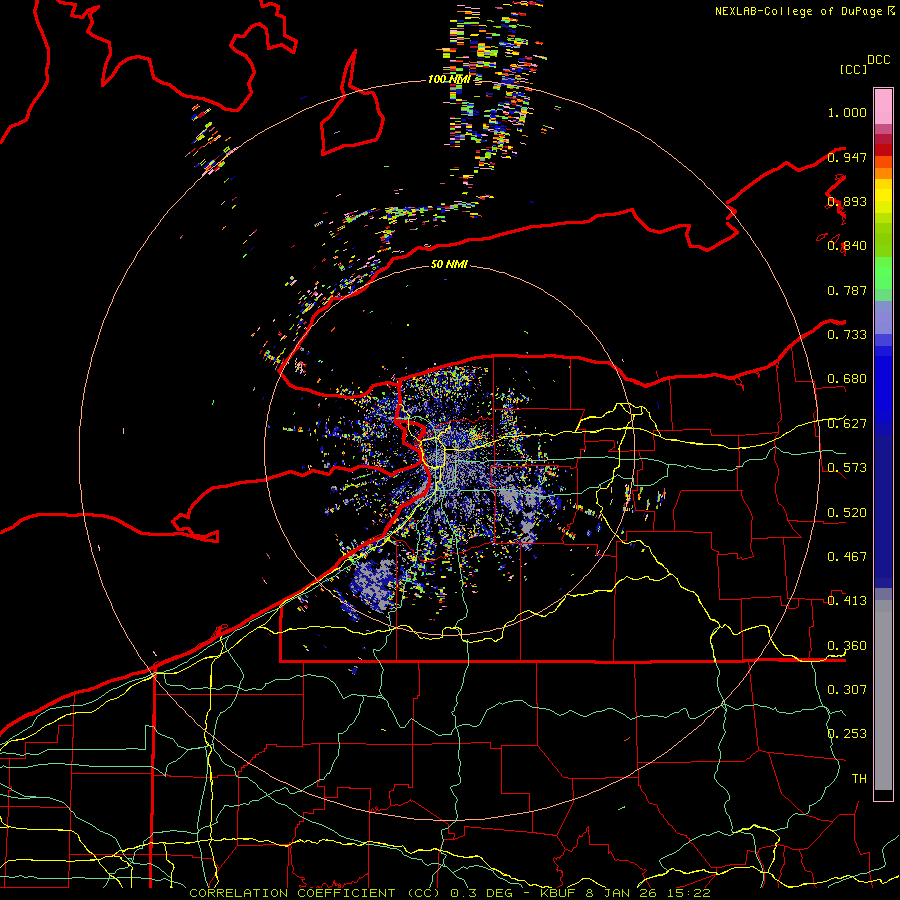Select the 0.787 scale value
This screenshot has height=900, width=900.
(847, 290)
